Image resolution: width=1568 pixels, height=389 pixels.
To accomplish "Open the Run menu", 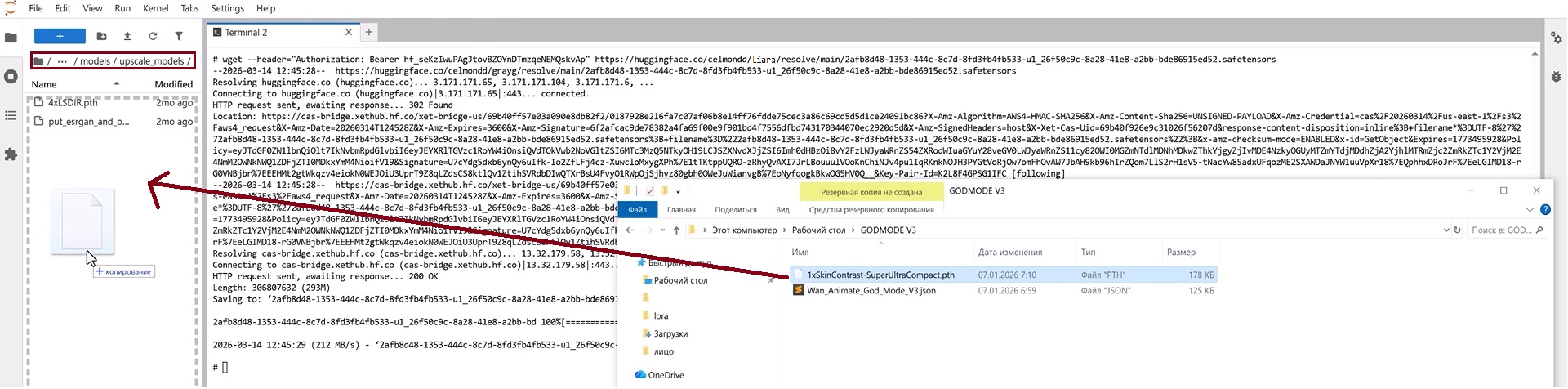I will [x=122, y=8].
